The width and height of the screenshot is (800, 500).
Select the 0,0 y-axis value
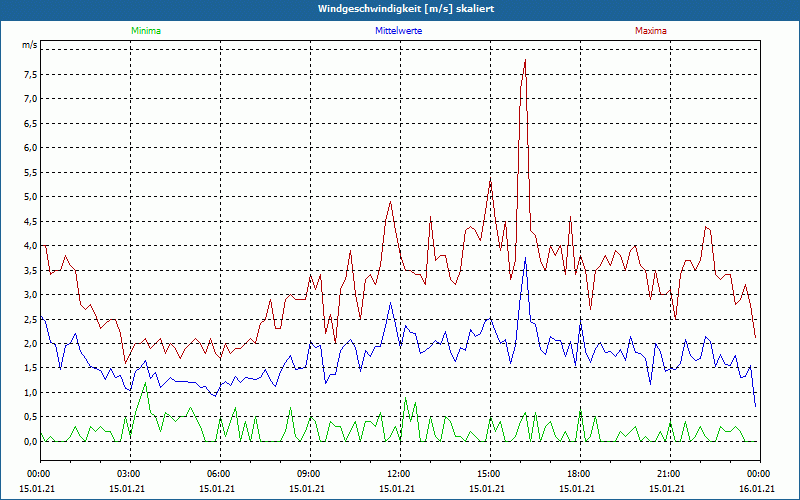coord(31,442)
